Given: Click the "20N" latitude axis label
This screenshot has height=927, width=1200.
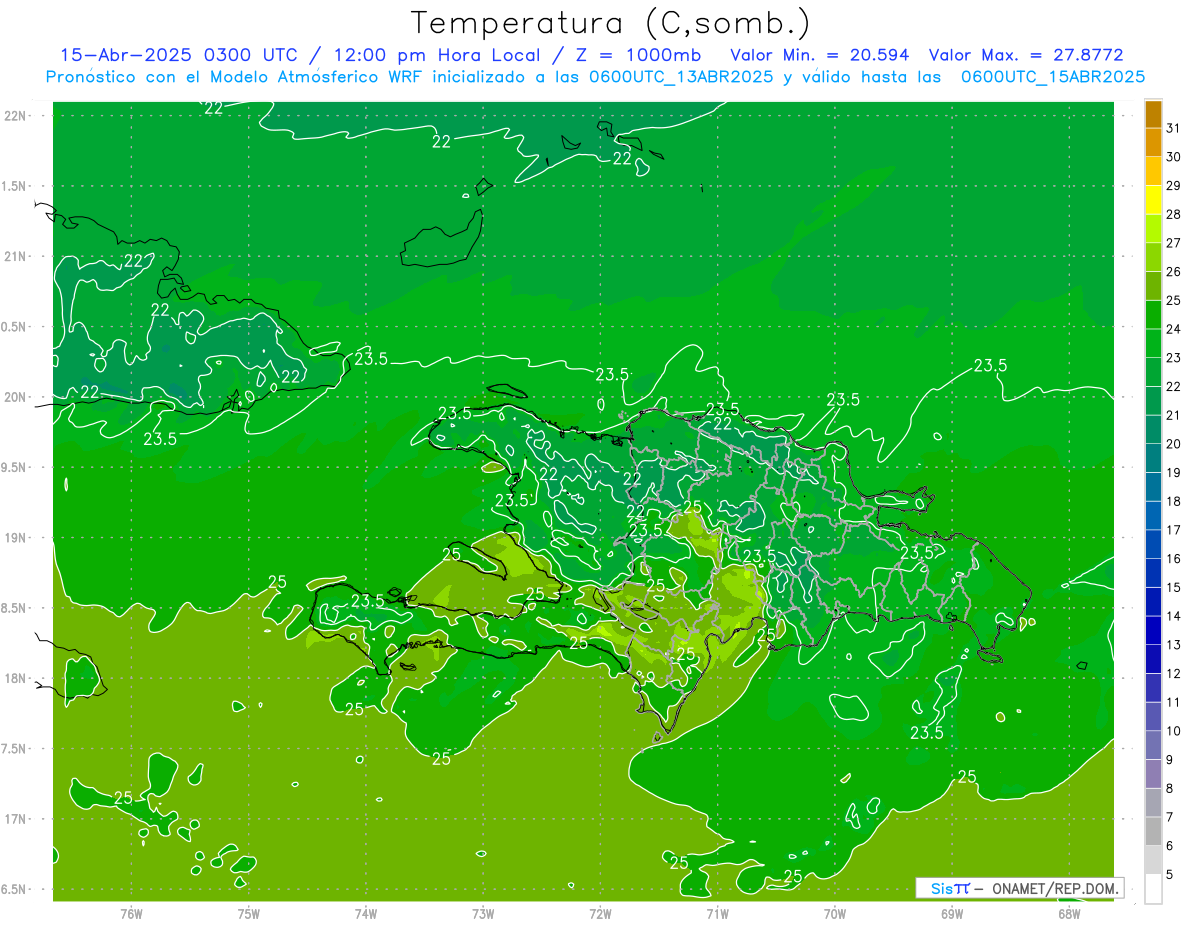Looking at the screenshot, I should coord(16,397).
